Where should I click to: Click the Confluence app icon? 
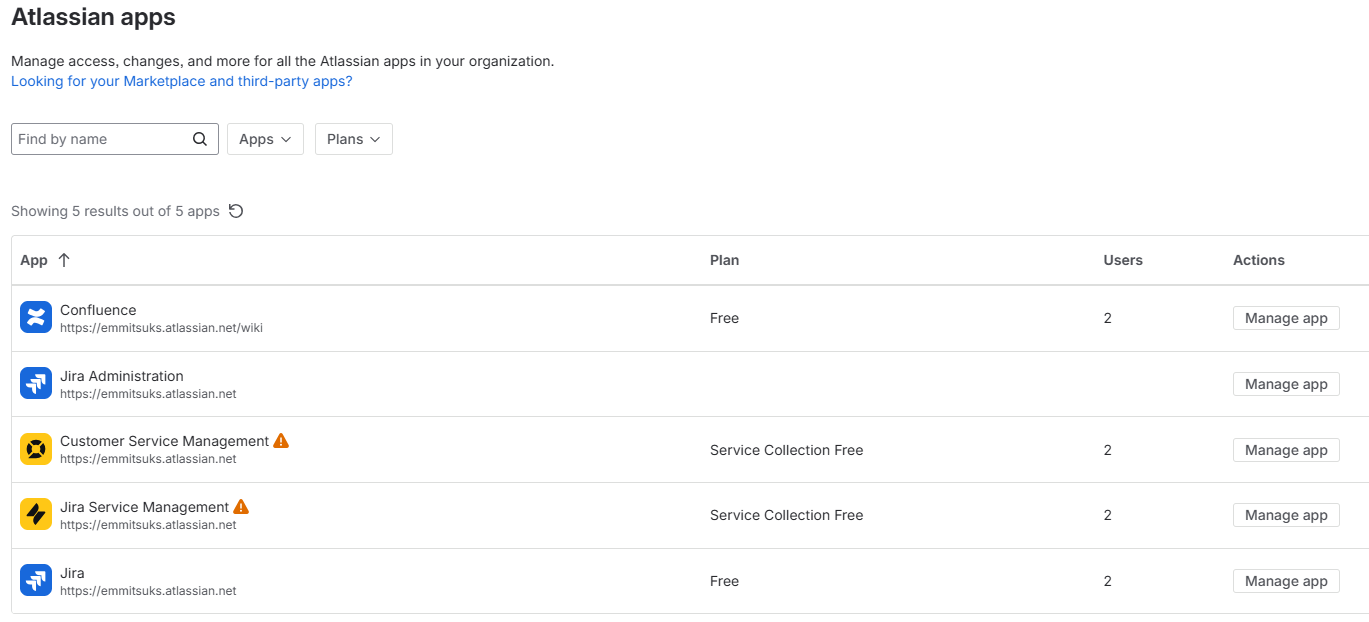point(36,318)
